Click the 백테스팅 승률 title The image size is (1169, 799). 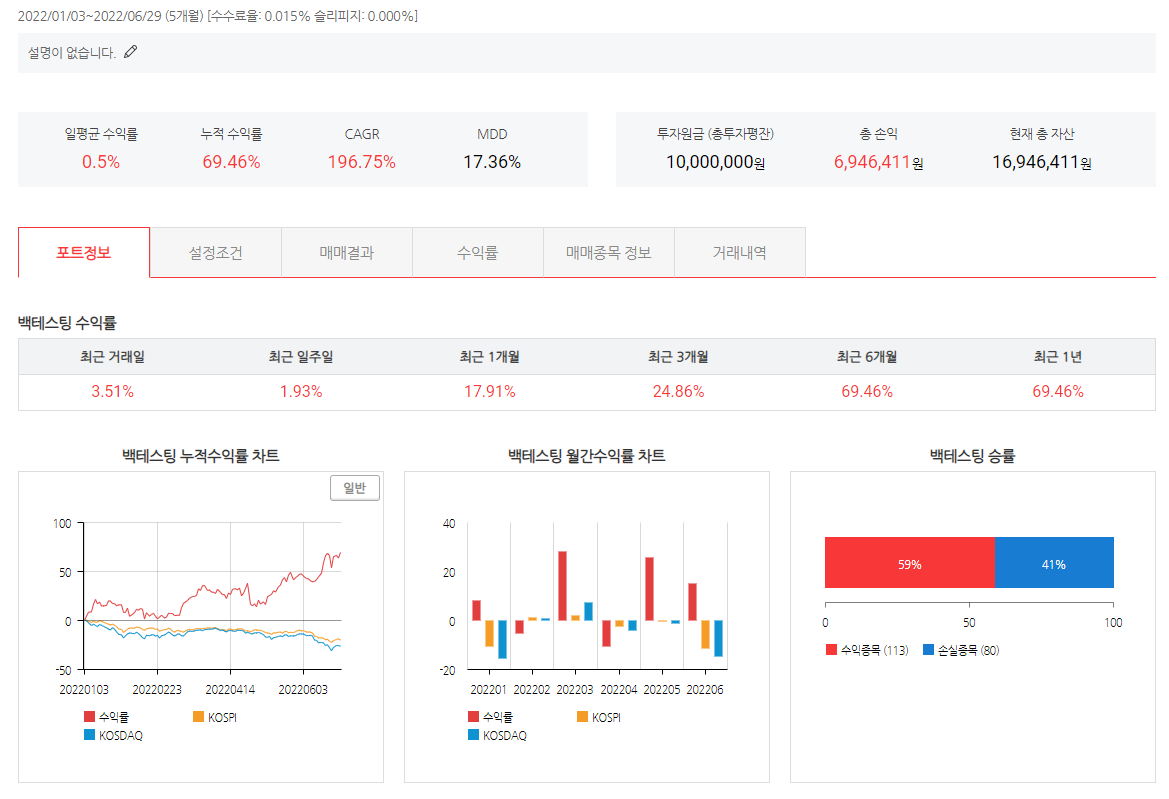[x=972, y=455]
